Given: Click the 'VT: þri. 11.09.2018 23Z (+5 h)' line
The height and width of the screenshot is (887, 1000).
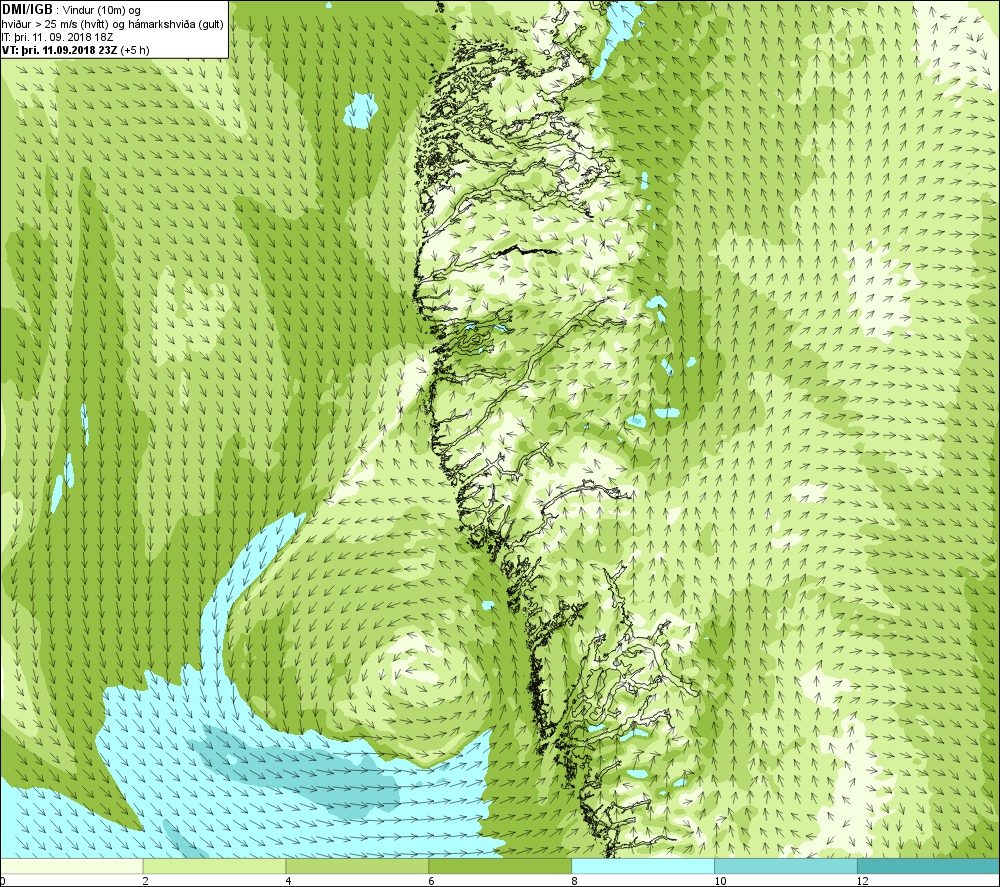Looking at the screenshot, I should [x=76, y=50].
